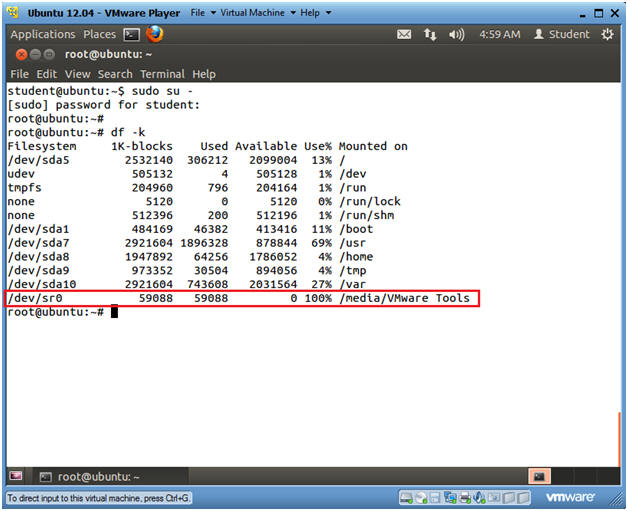628x511 pixels.
Task: Open the Terminal menu in terminal menubar
Action: pos(162,74)
